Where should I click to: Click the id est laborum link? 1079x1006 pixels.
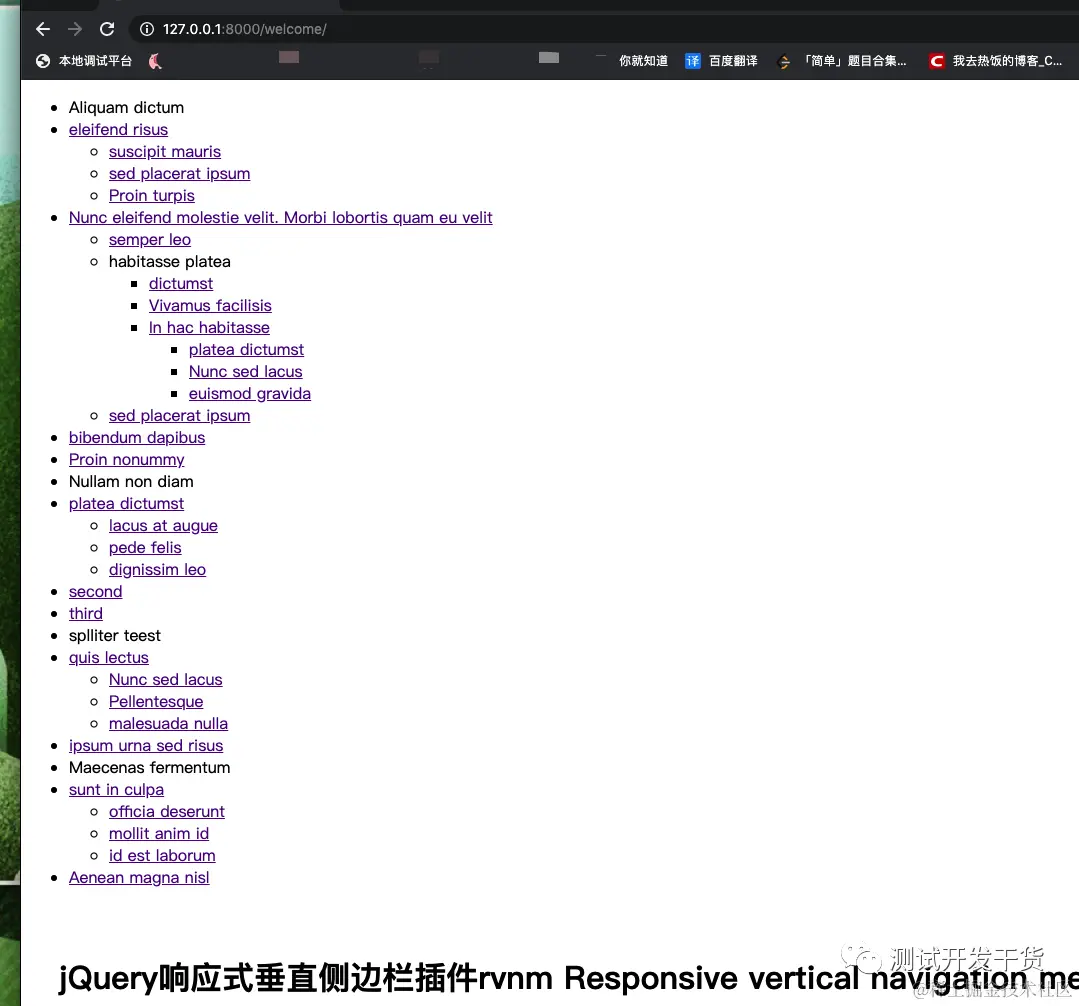tap(162, 855)
